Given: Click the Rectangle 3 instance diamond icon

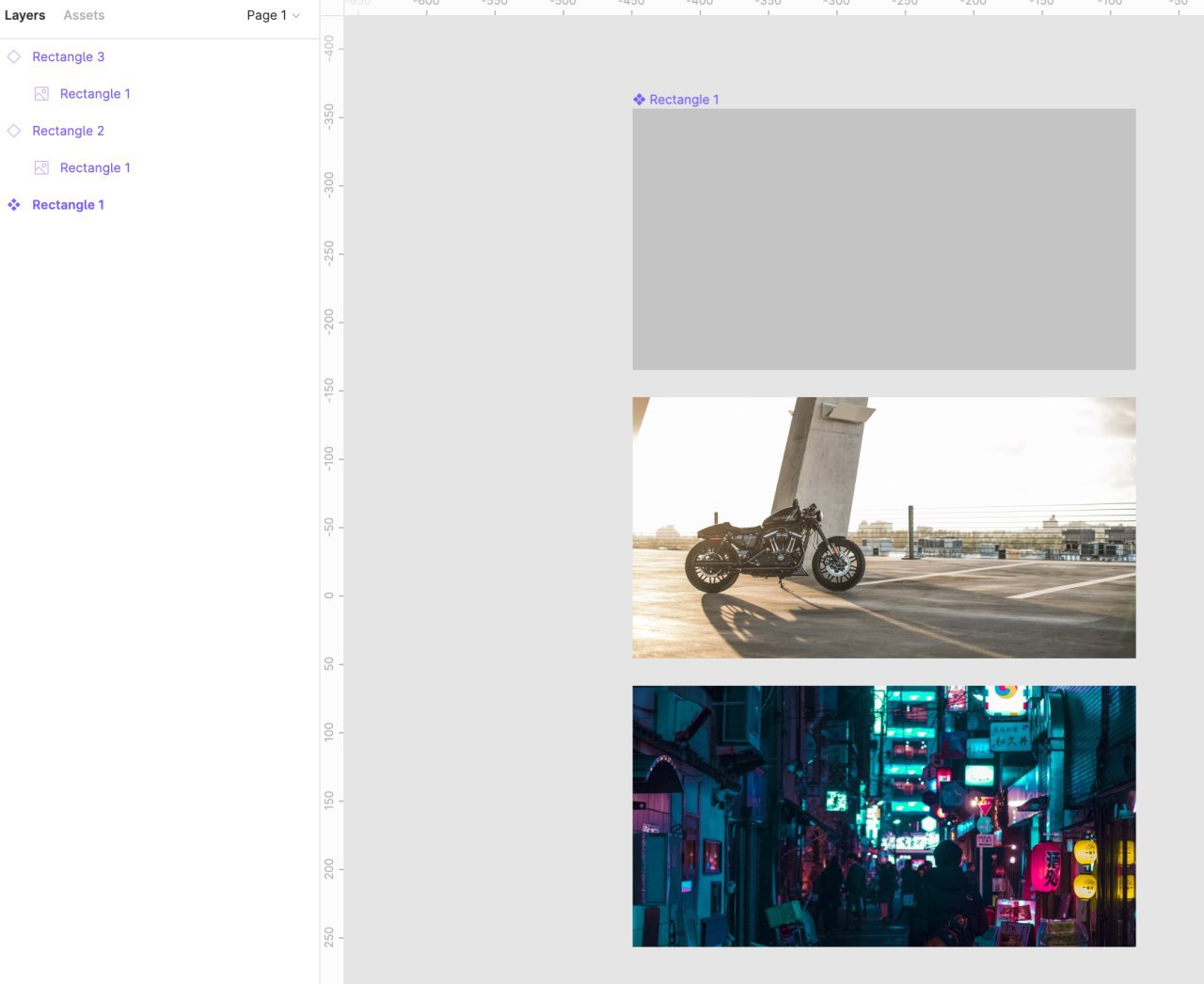Looking at the screenshot, I should tap(14, 56).
